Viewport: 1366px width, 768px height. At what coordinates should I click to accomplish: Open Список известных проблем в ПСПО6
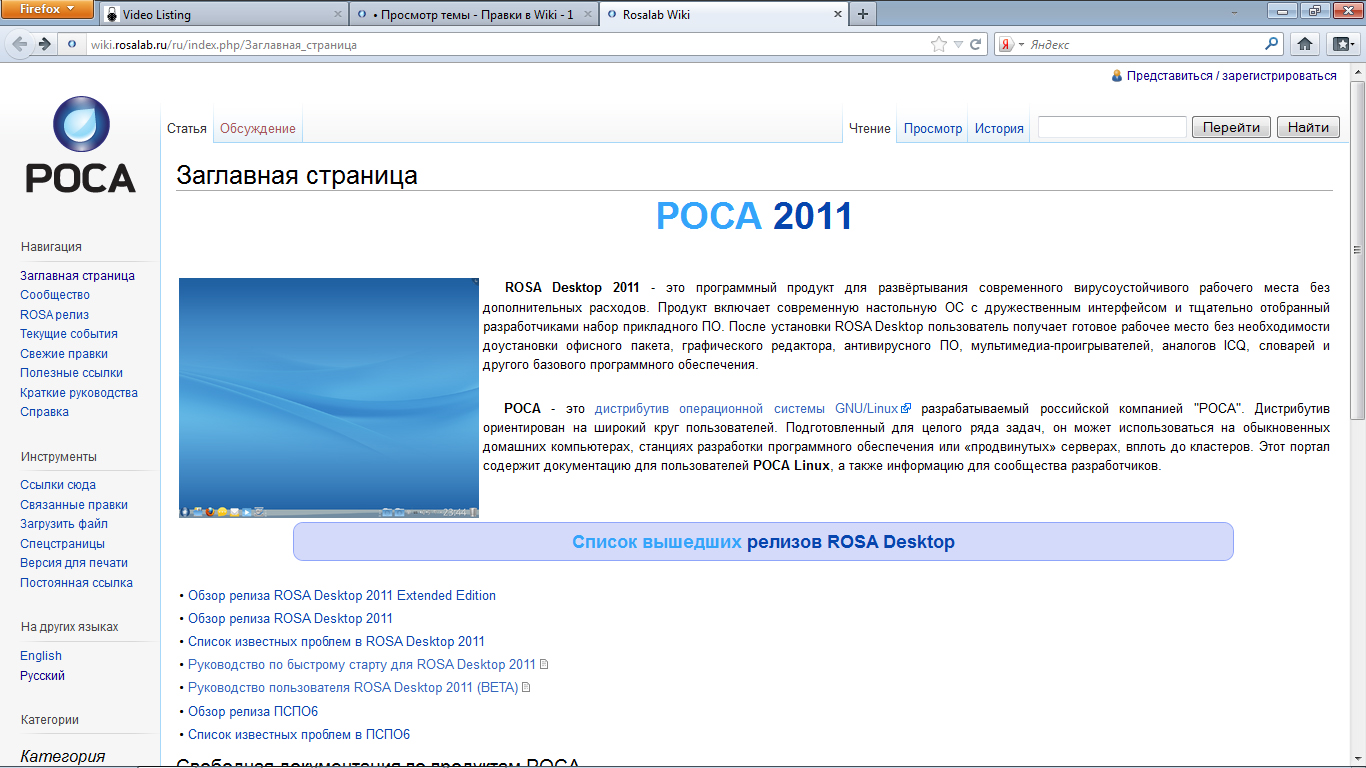point(299,735)
